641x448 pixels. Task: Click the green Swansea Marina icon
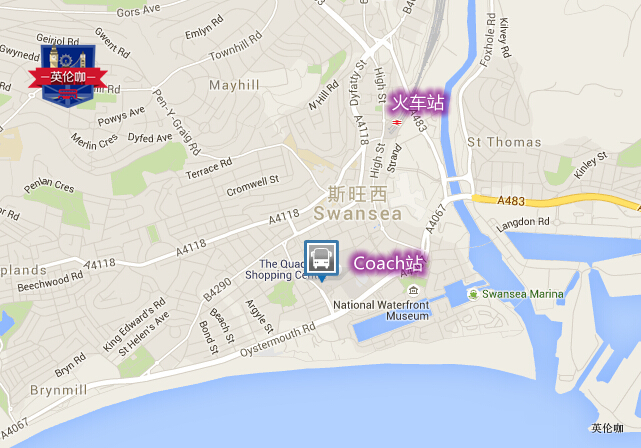pos(473,294)
